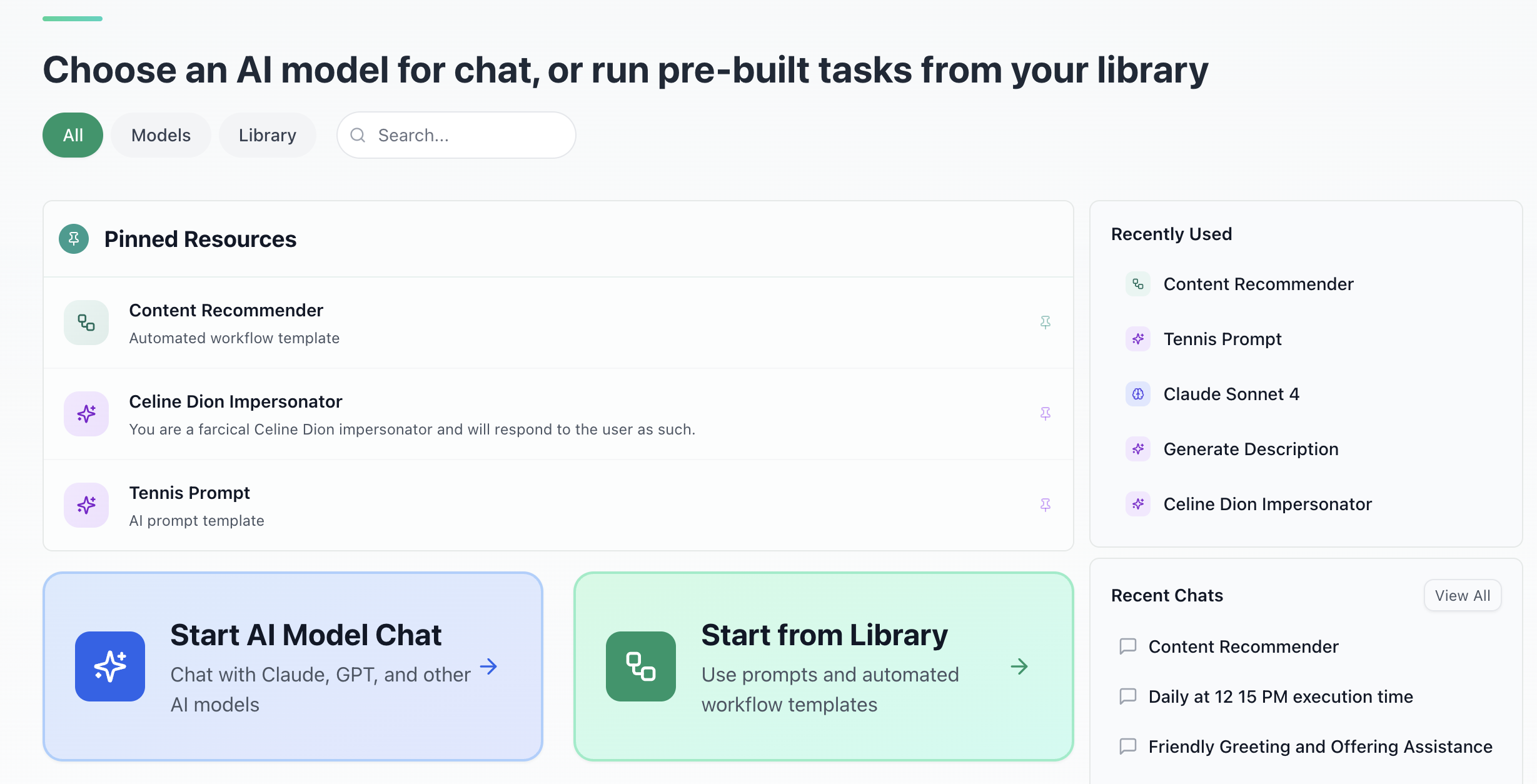Click the pin icon beside Pinned Resources heading
Screen dimensions: 1537x784
click(74, 239)
